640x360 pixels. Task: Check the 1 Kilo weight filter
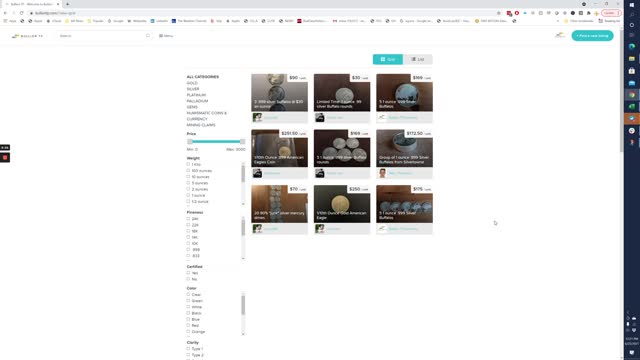coord(188,164)
